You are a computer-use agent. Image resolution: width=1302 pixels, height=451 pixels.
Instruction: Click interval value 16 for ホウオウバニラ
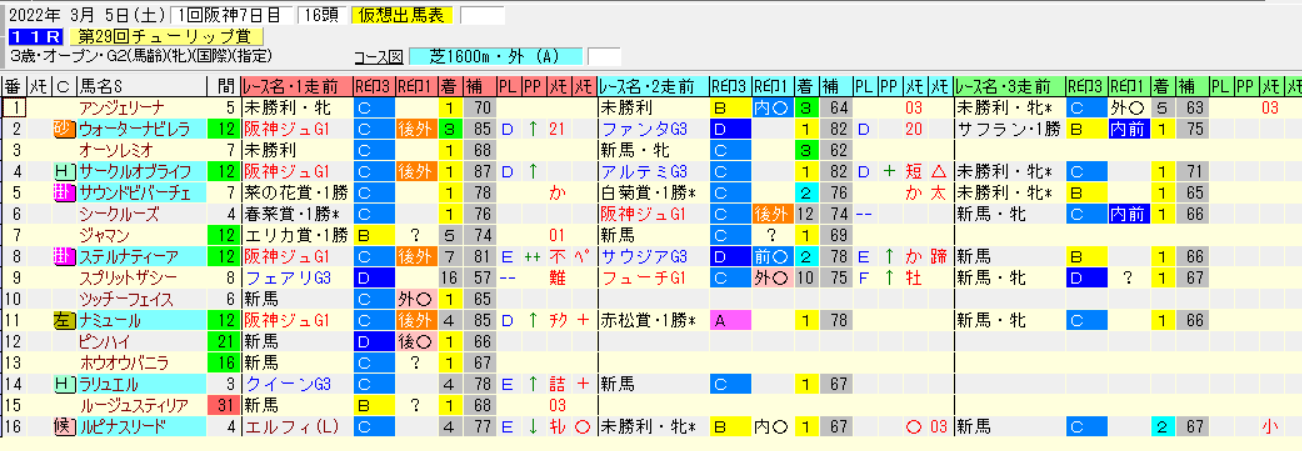[x=223, y=364]
